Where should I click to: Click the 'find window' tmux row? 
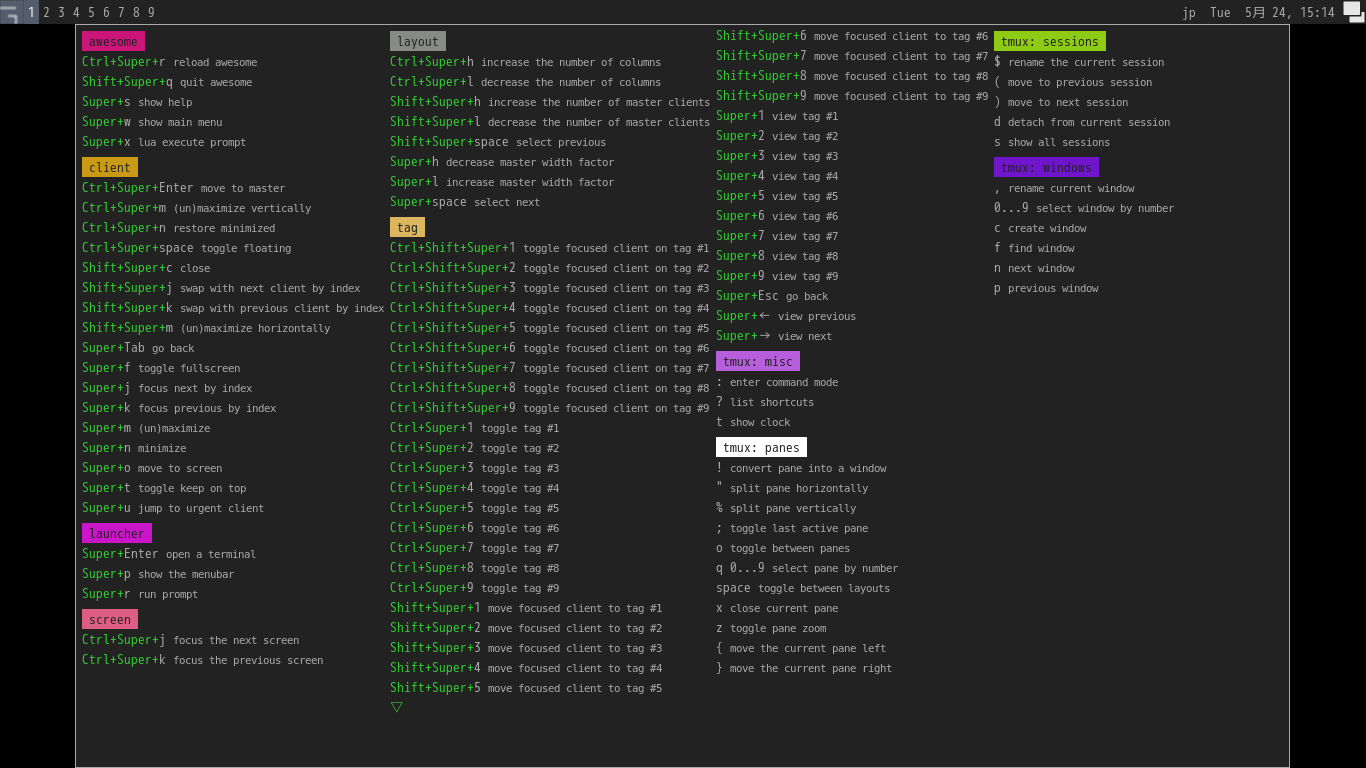(1034, 248)
